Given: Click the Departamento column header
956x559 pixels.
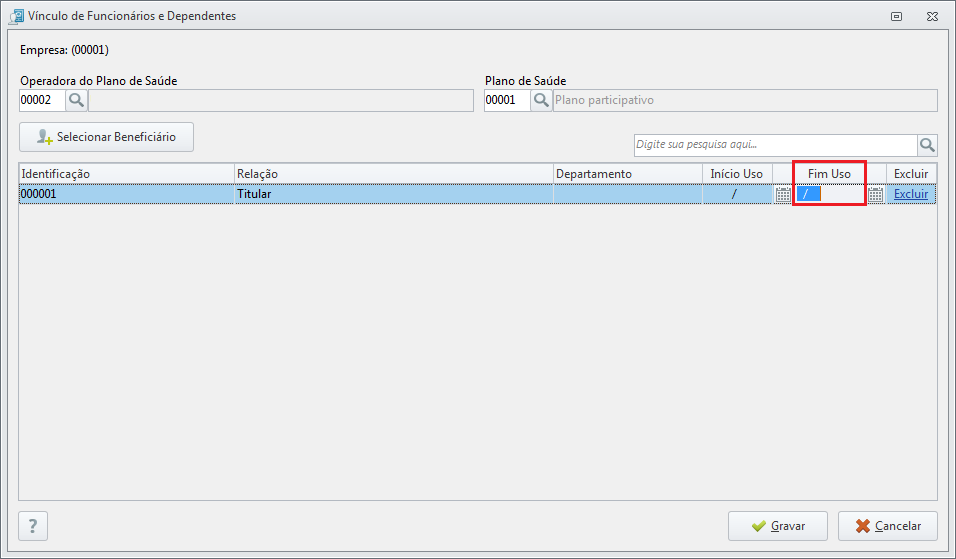Looking at the screenshot, I should click(x=628, y=174).
